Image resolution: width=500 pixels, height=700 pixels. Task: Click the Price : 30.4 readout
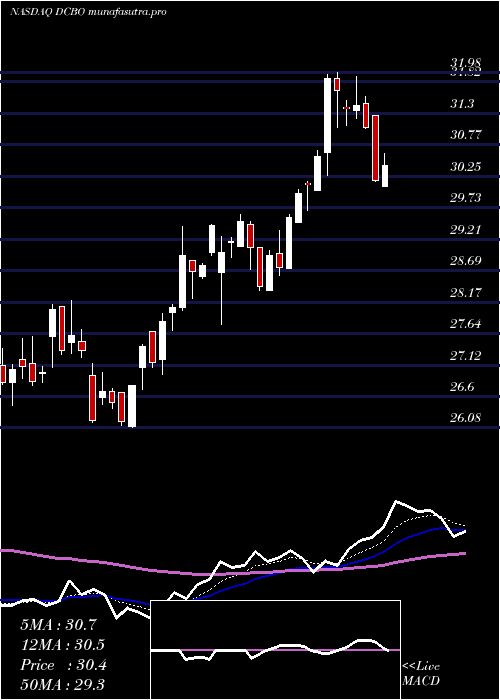click(x=63, y=665)
